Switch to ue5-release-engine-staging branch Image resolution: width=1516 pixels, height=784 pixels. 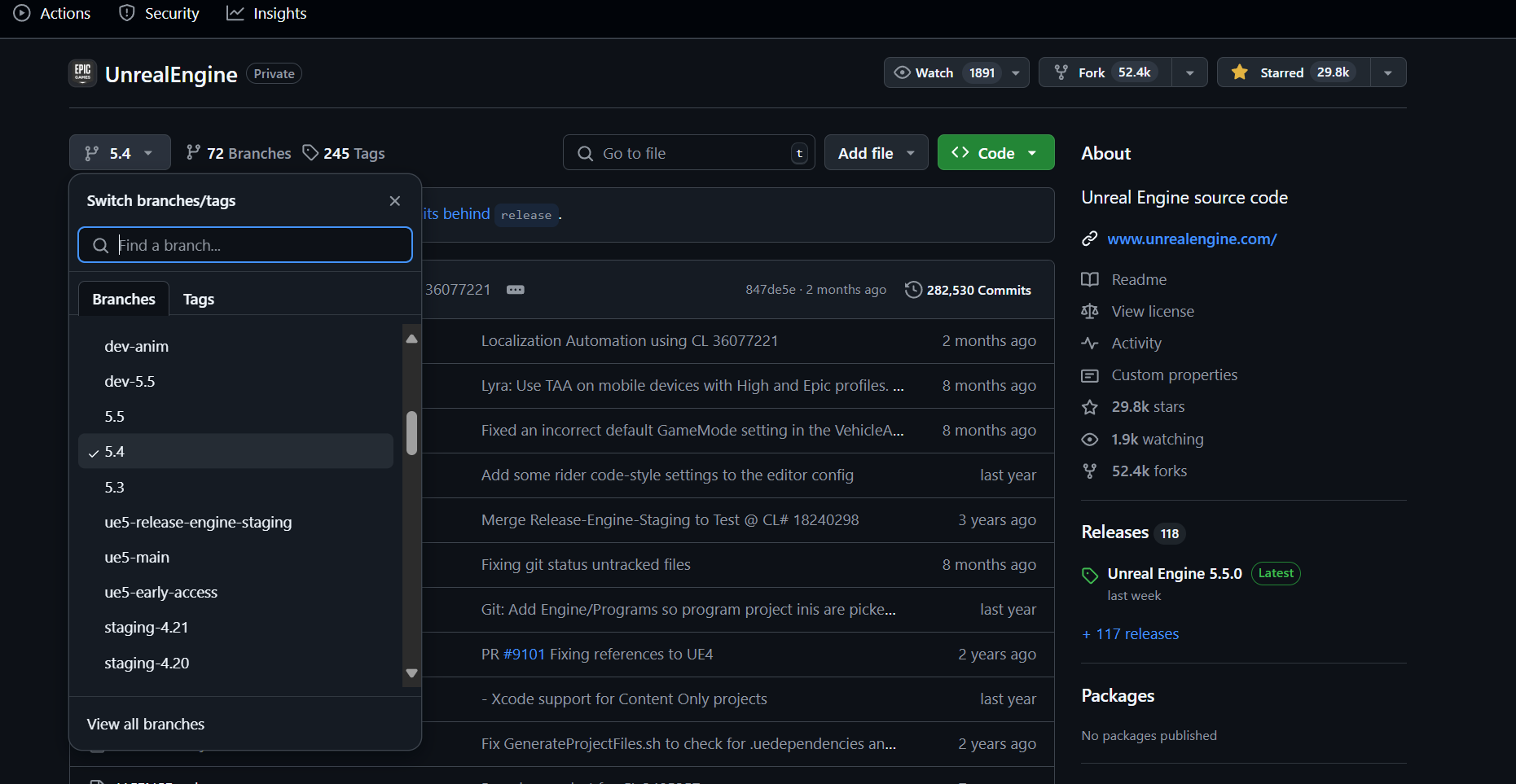(x=235, y=522)
